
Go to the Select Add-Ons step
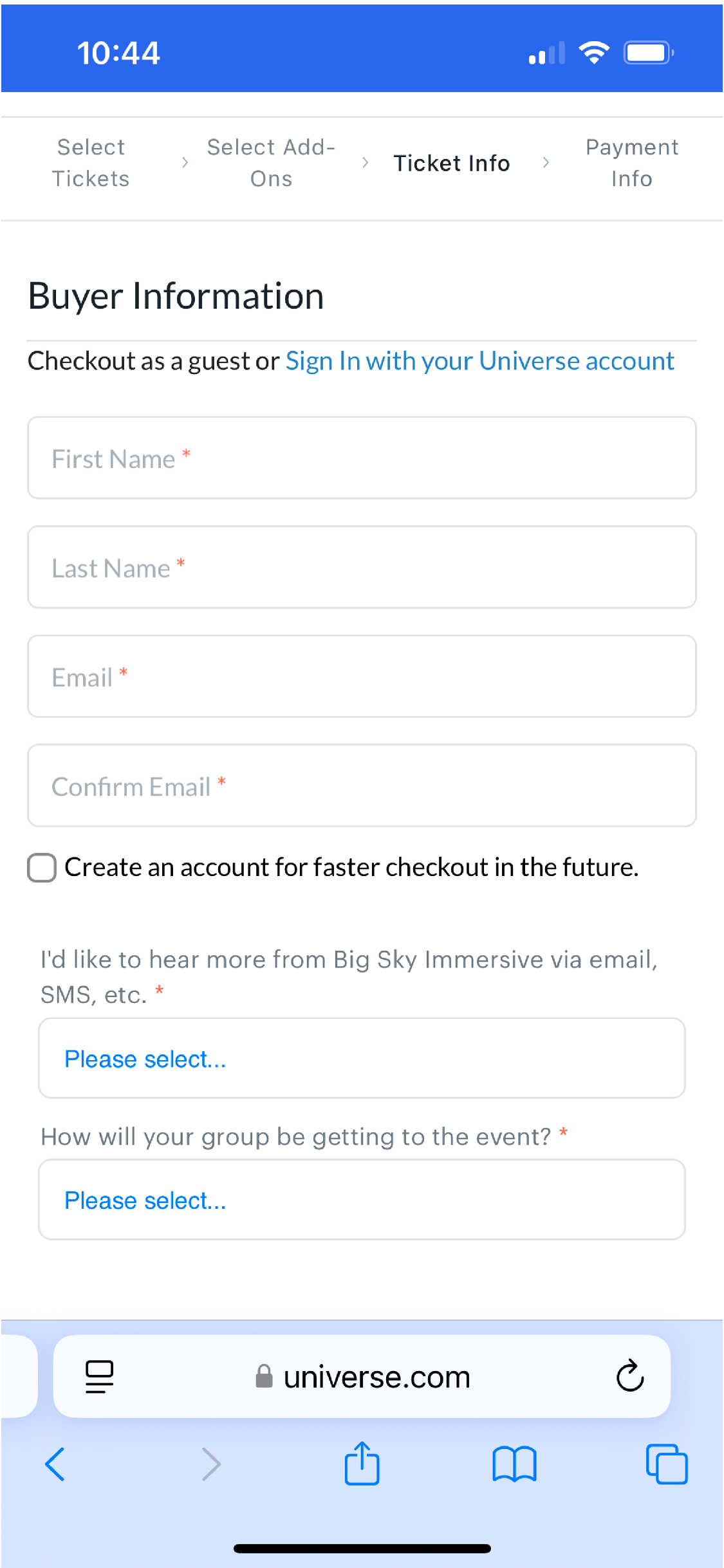pyautogui.click(x=271, y=163)
